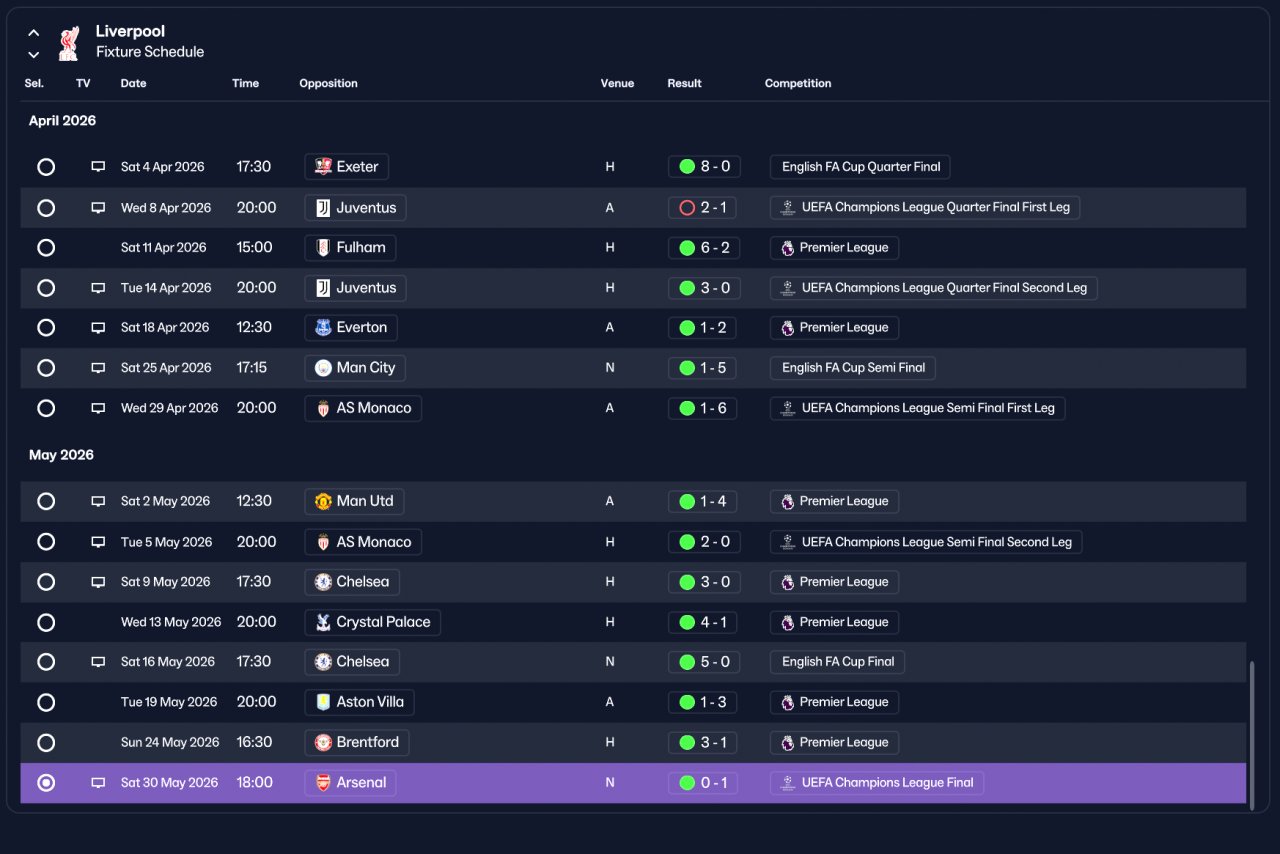
Task: Click the Arsenal club badge
Action: pyautogui.click(x=323, y=783)
